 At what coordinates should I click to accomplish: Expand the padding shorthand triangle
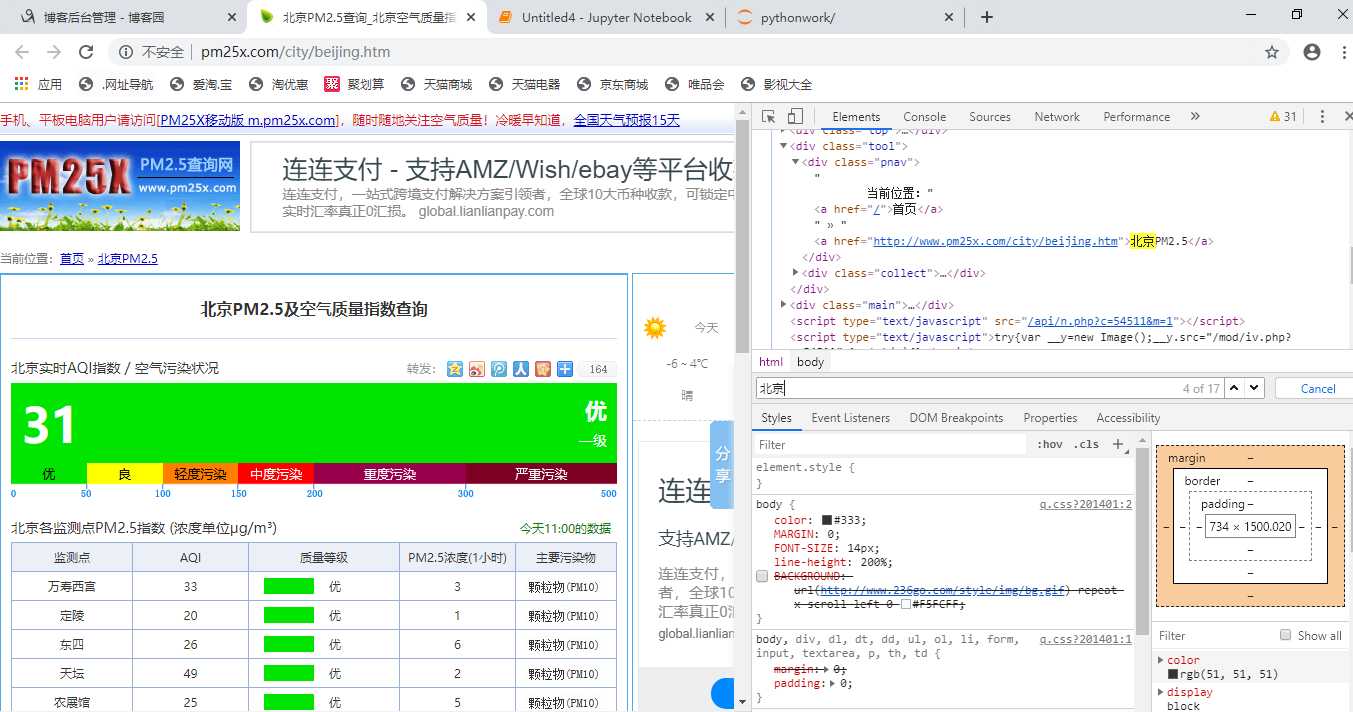(832, 684)
